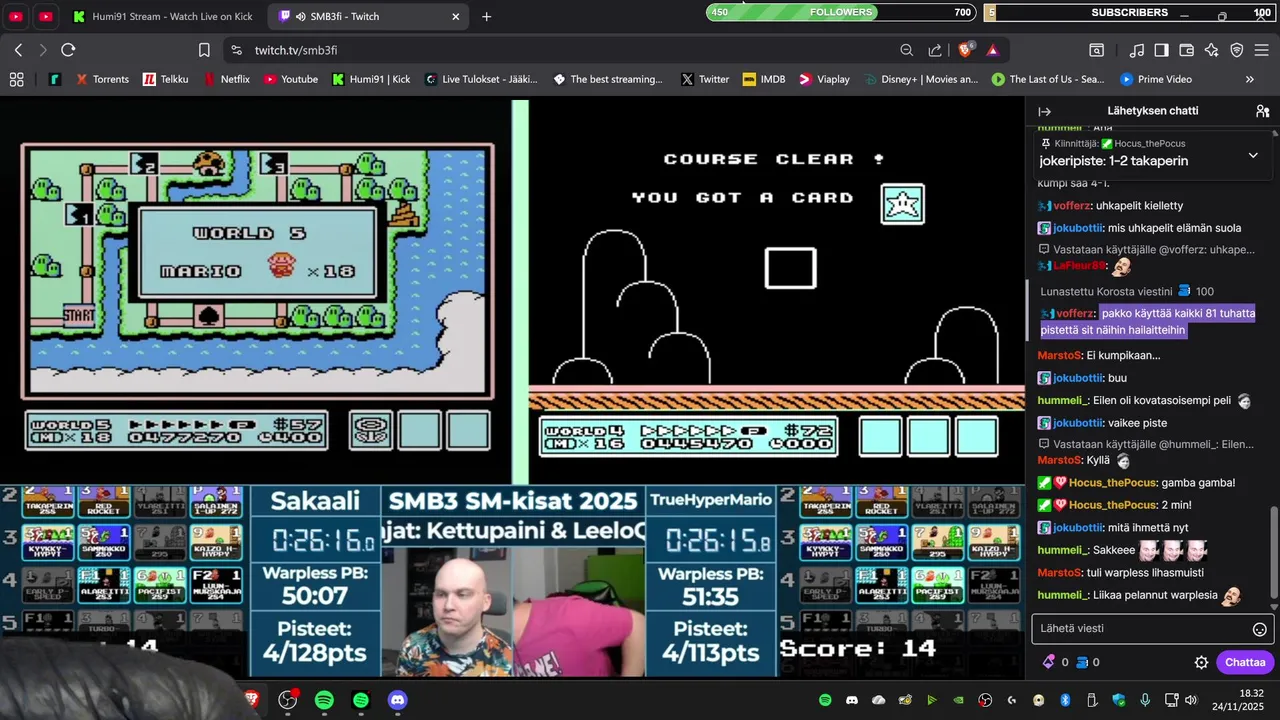
Task: Show more bookmarks with double chevron
Action: (1249, 79)
